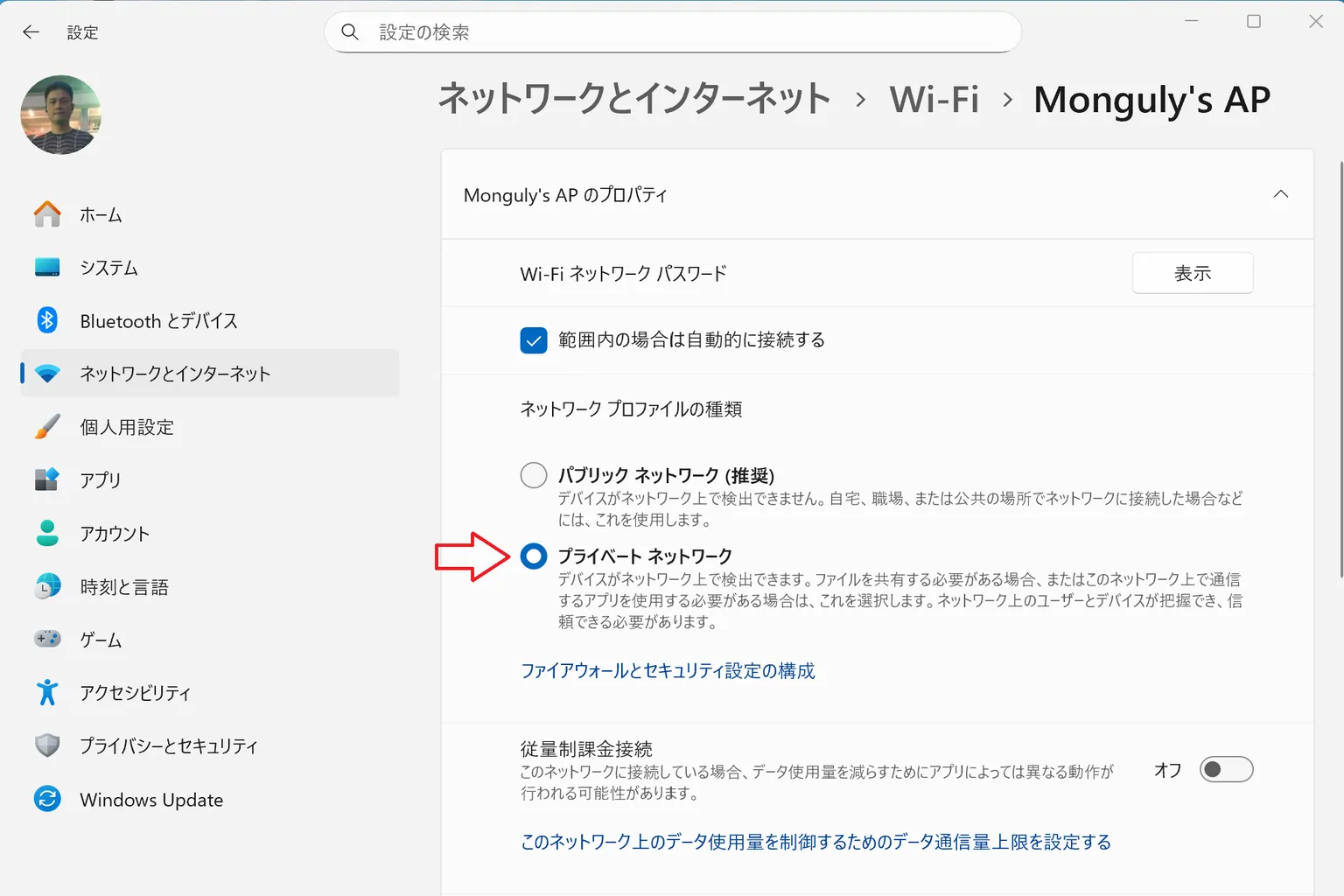The height and width of the screenshot is (896, 1344).
Task: Go to ネットワークとインターネット breadcrumb
Action: pos(634,98)
